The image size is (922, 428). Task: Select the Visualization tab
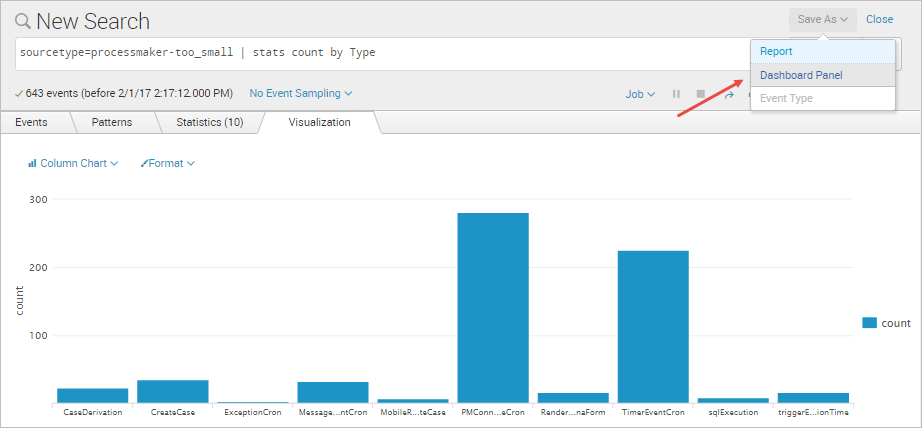(319, 122)
